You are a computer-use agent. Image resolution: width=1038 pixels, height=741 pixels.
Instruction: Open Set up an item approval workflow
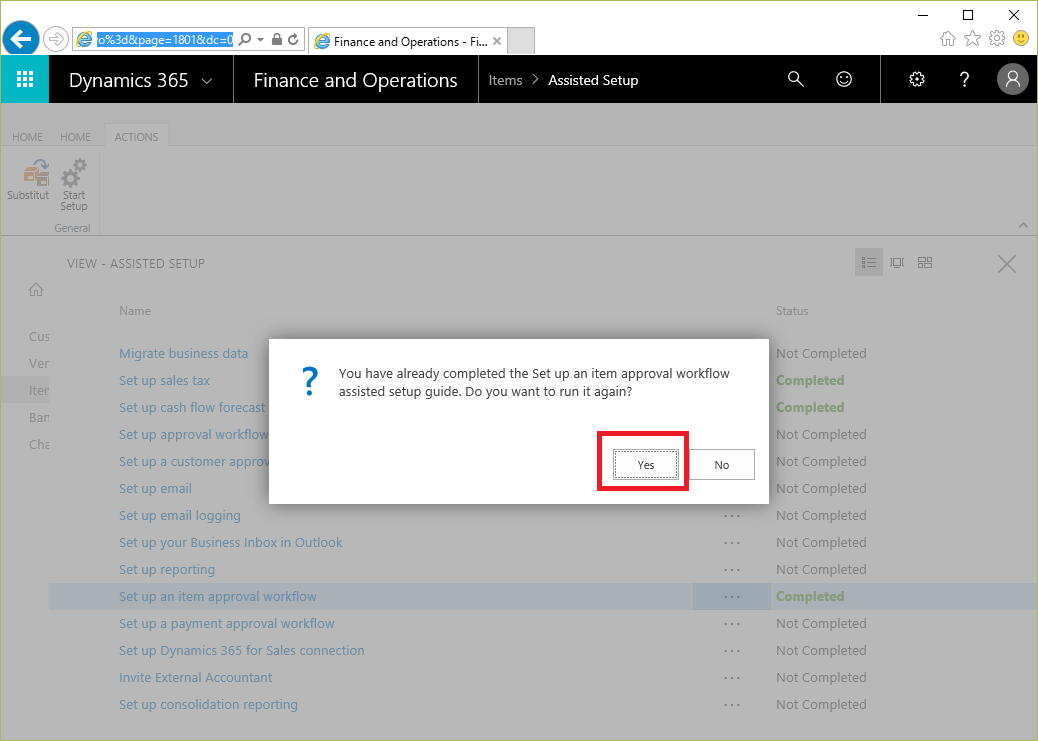218,597
